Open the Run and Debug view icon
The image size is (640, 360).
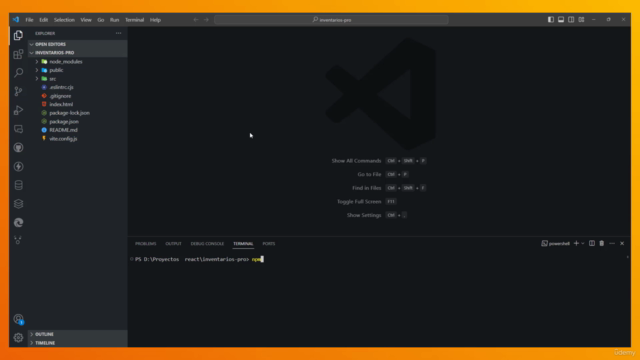pos(18,110)
